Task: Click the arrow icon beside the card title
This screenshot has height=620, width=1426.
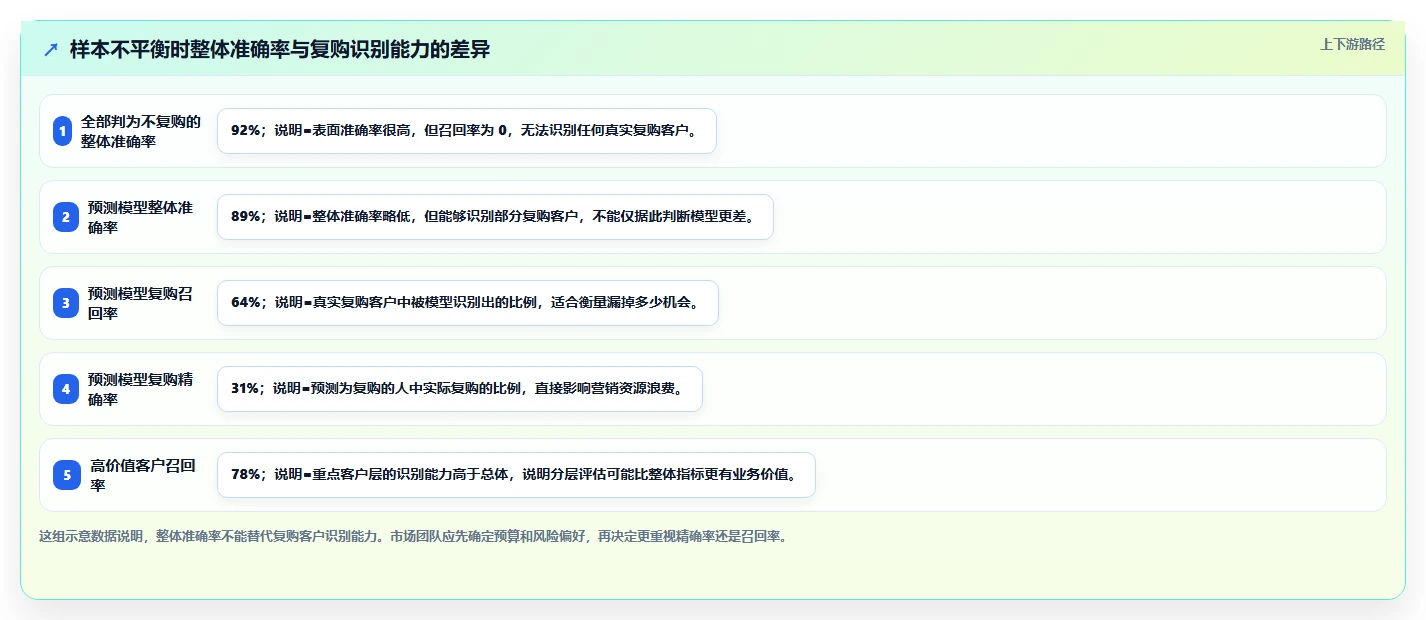Action: coord(51,50)
